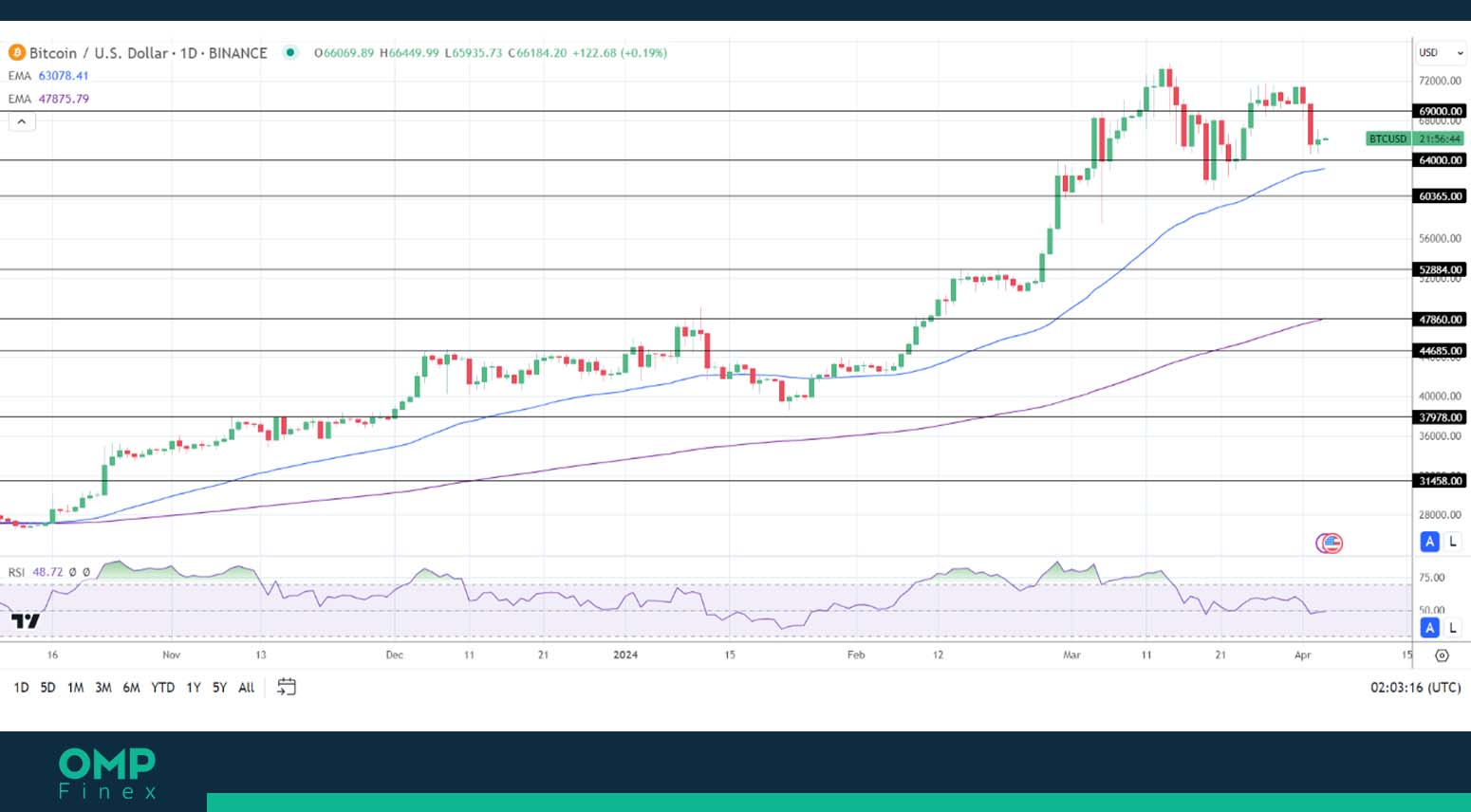The width and height of the screenshot is (1471, 812).
Task: Show All time range
Action: [247, 688]
